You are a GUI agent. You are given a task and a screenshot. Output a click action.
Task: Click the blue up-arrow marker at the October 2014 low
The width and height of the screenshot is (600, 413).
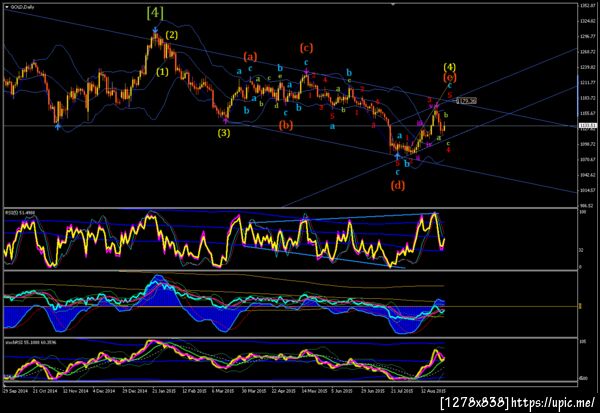57,126
